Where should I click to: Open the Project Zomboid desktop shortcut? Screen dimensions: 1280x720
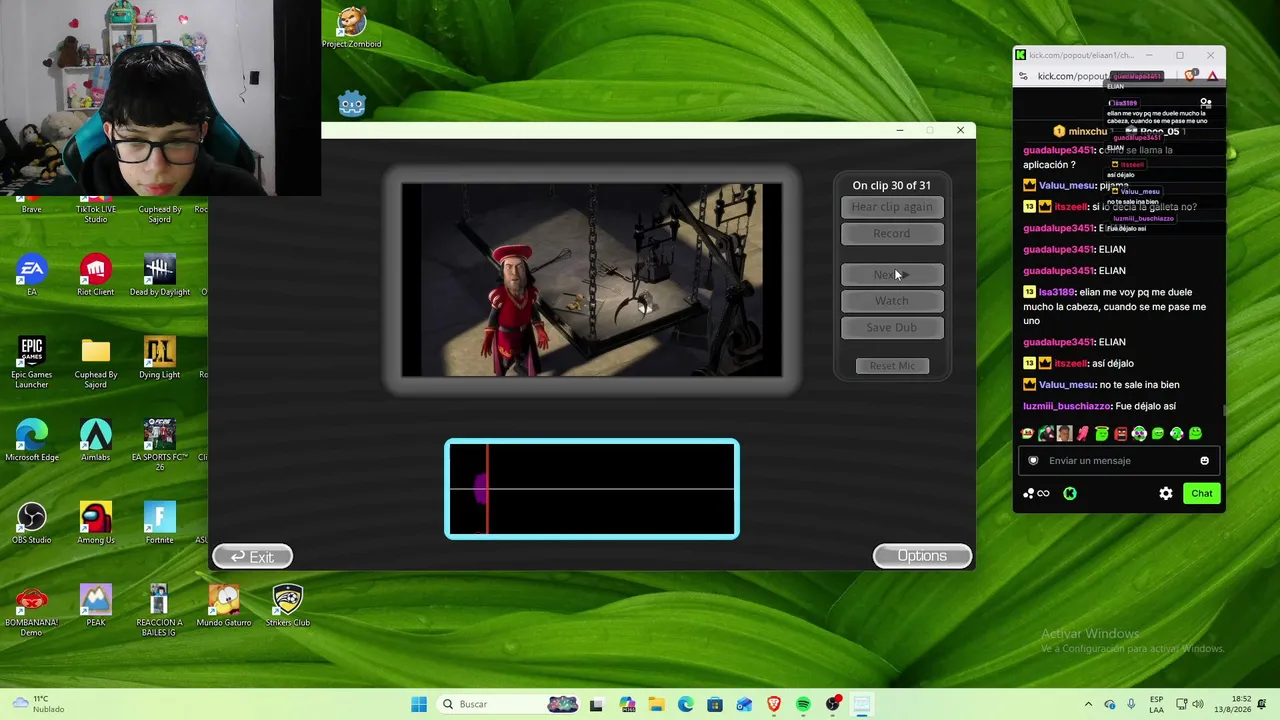351,27
